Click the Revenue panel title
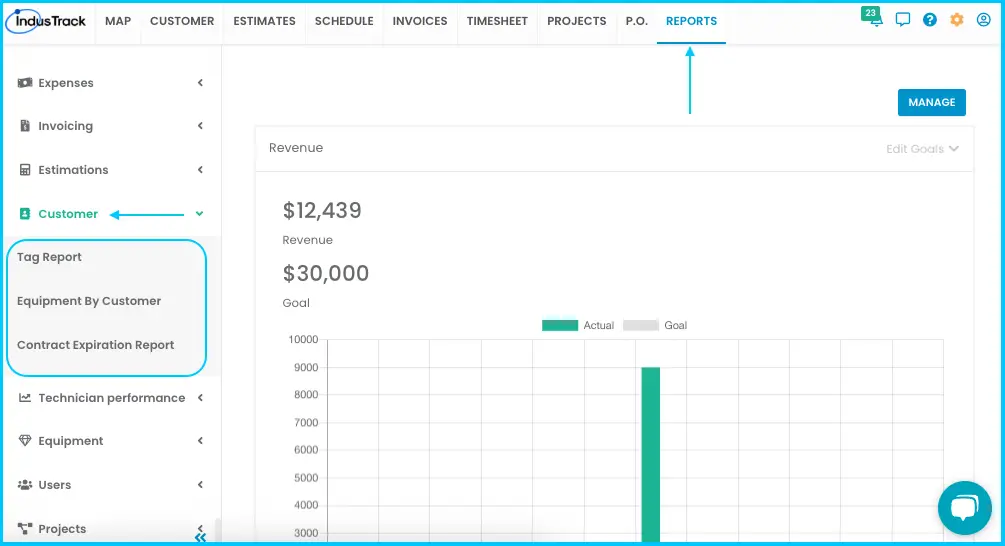 click(296, 148)
